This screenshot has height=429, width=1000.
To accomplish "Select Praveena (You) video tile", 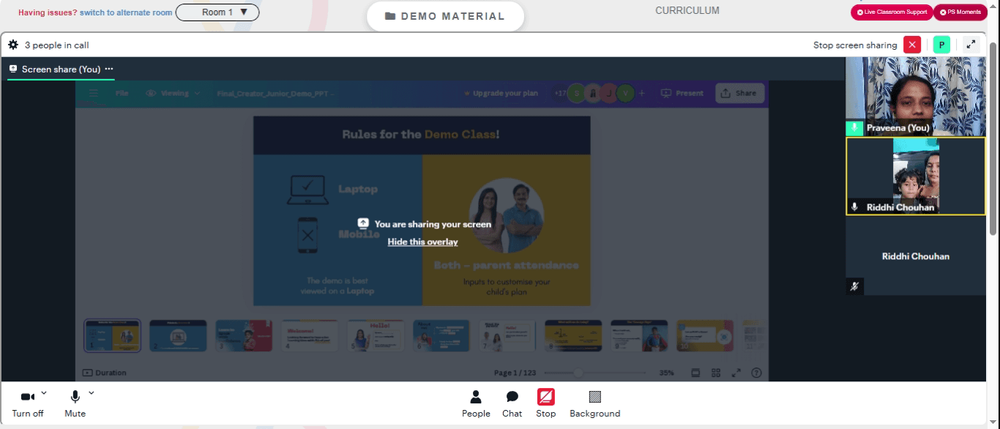I will coord(915,96).
